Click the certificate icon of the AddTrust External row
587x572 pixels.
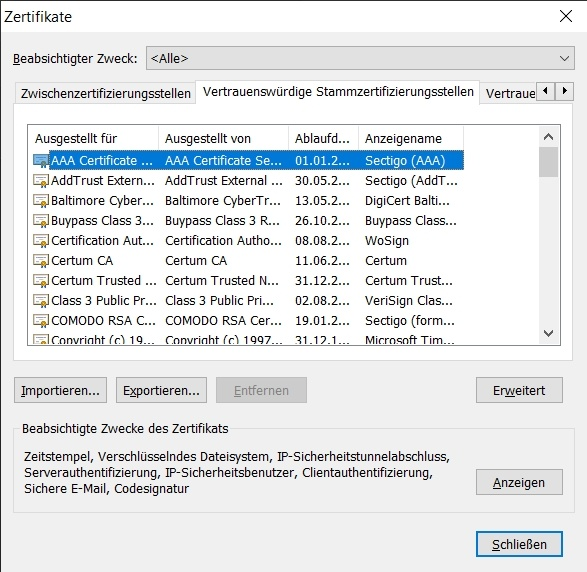(x=41, y=181)
